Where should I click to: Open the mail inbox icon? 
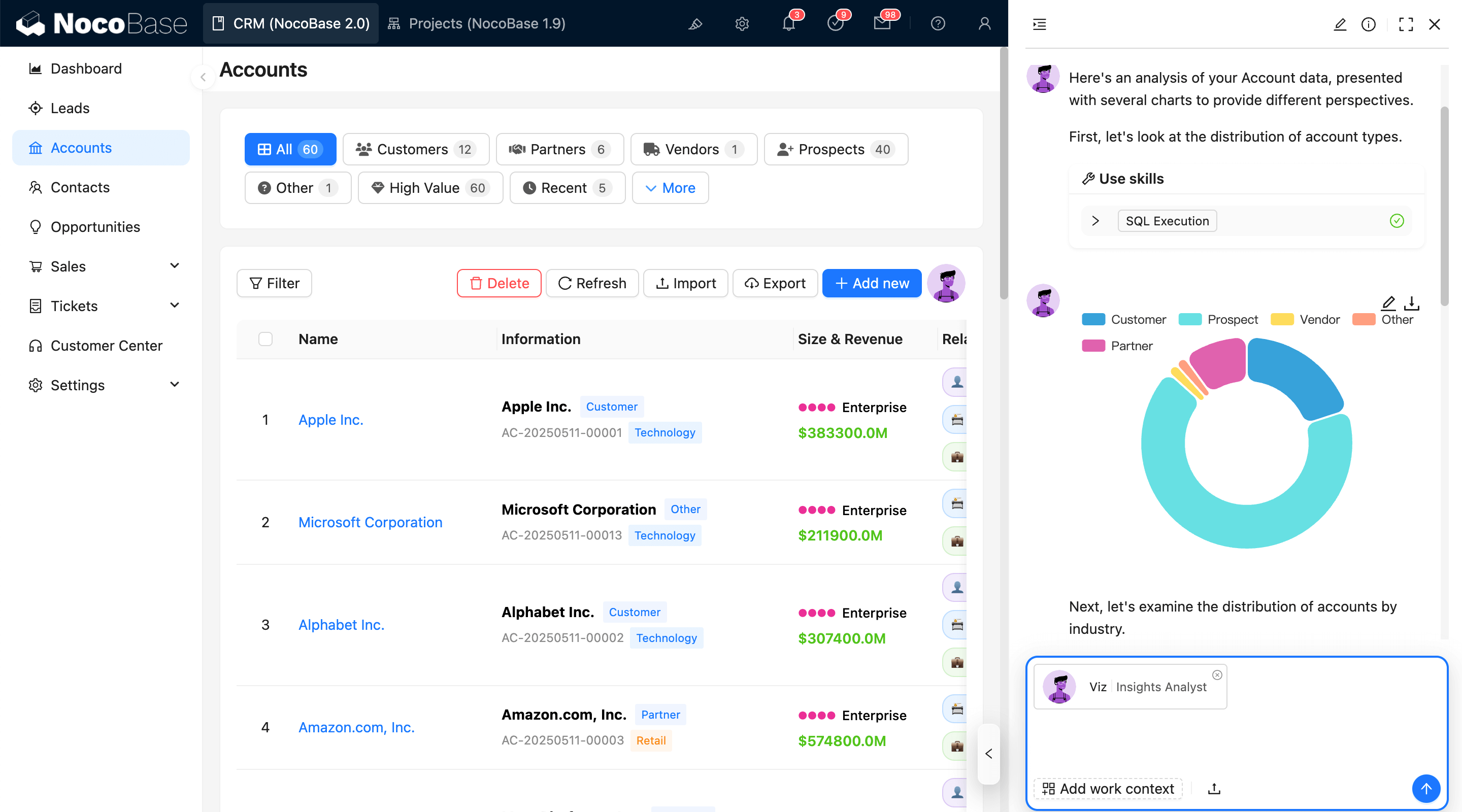point(881,23)
